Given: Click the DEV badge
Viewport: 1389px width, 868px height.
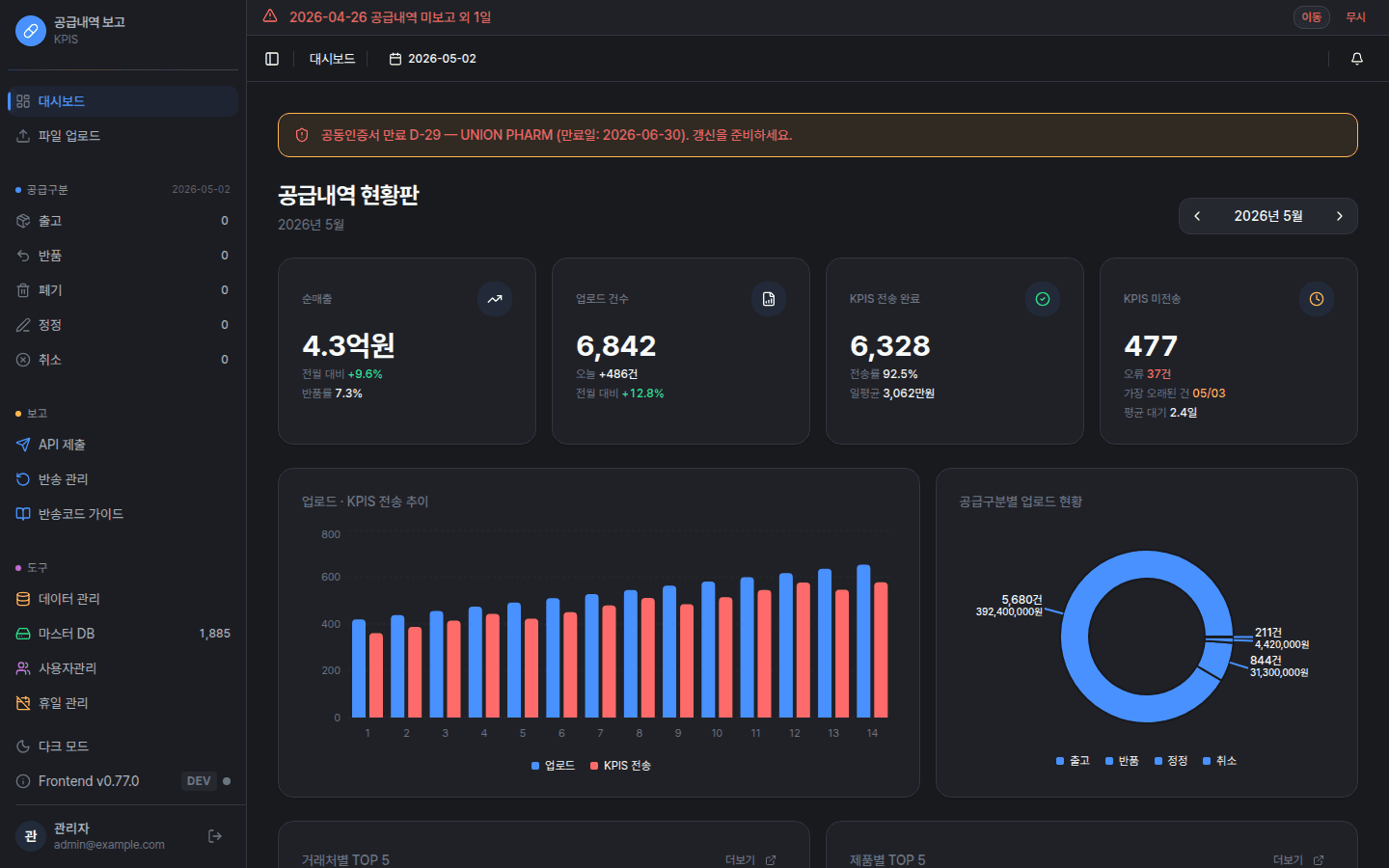Looking at the screenshot, I should 199,781.
